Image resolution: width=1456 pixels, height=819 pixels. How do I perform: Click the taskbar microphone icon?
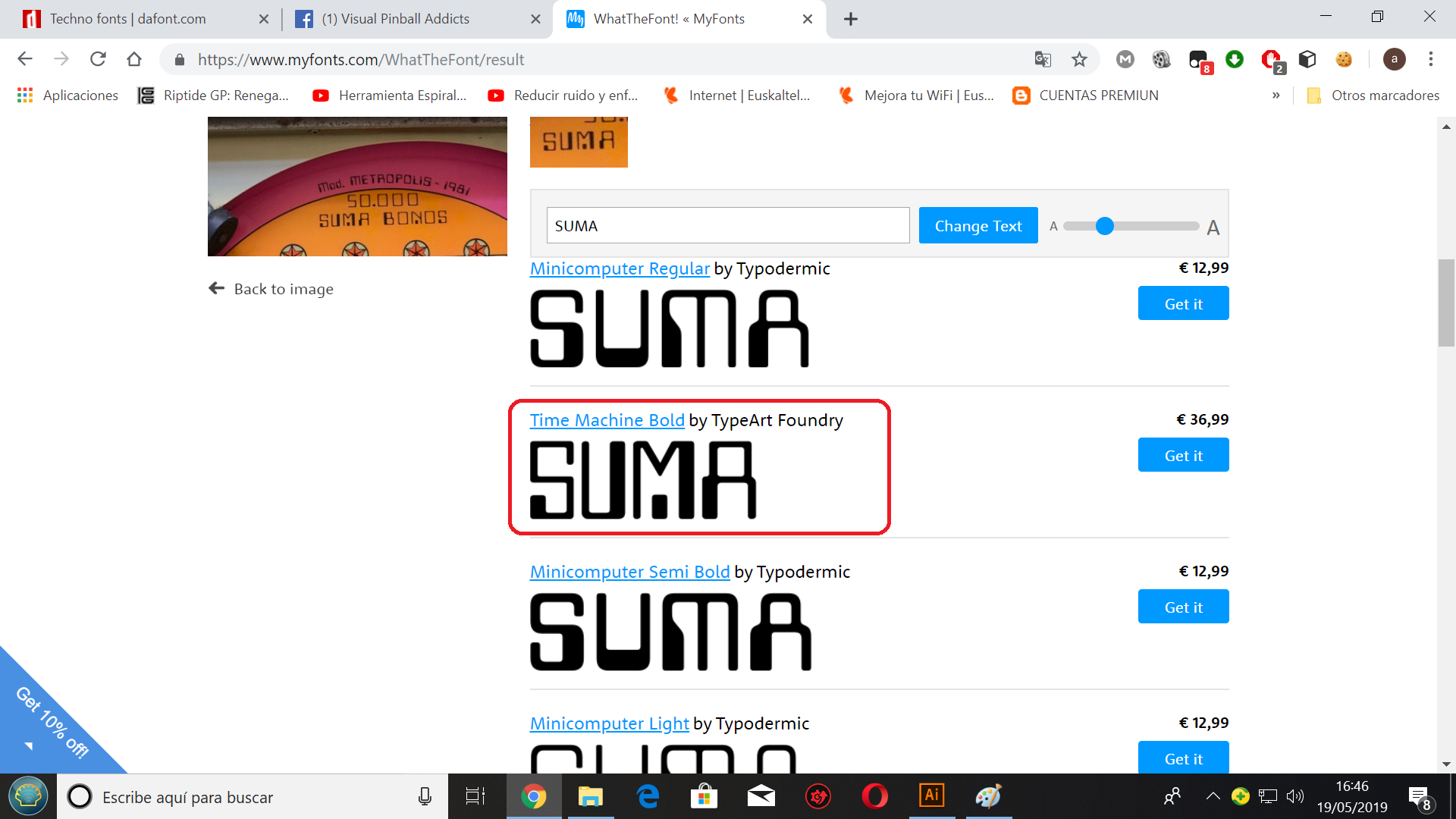pos(425,796)
